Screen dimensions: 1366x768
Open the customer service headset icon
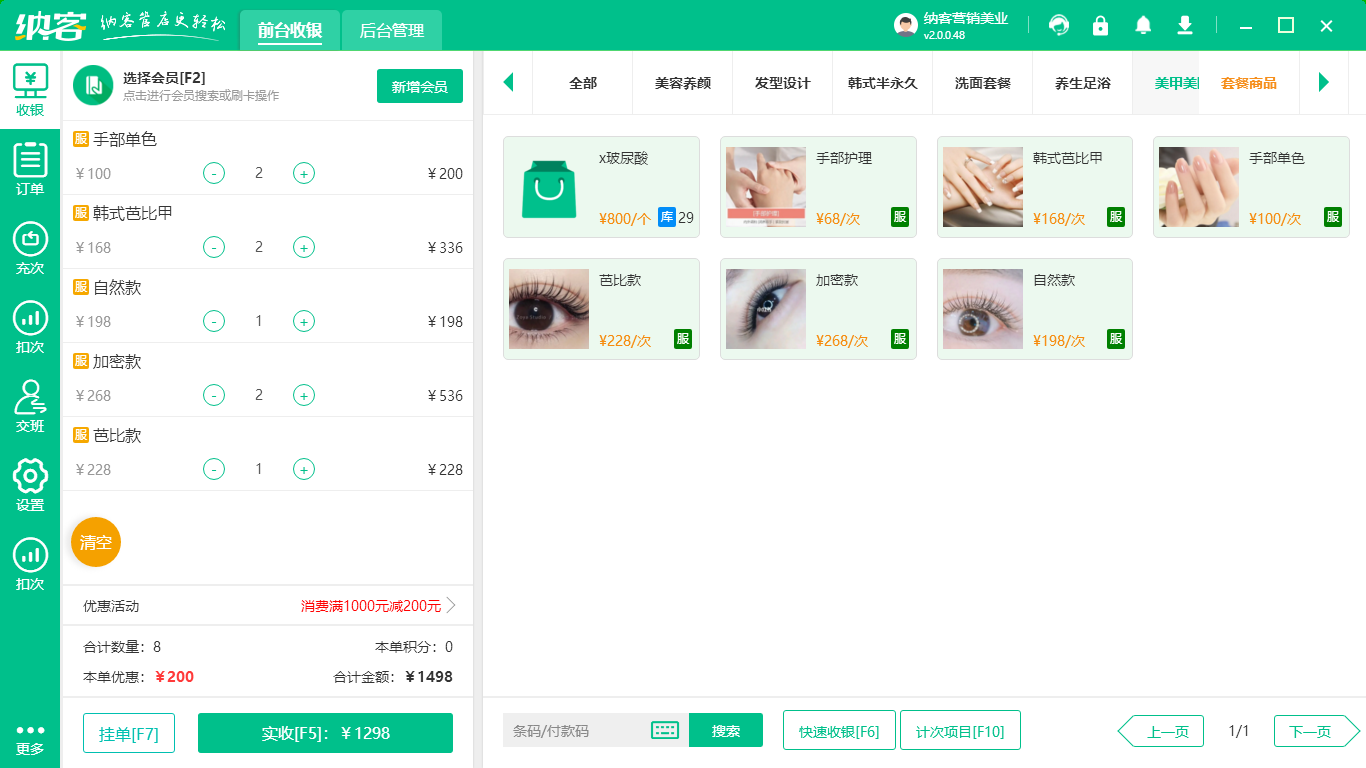[x=1059, y=25]
